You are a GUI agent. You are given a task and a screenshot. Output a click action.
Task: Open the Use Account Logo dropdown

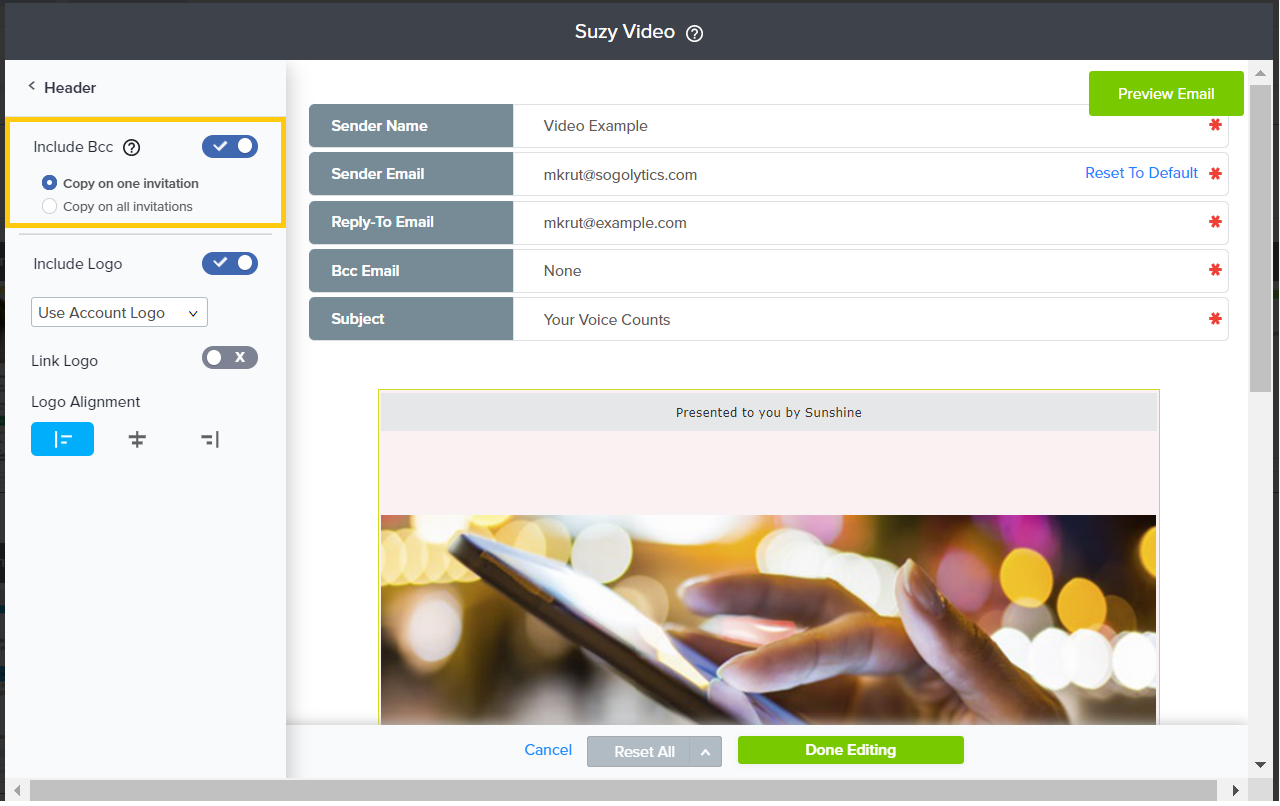[119, 313]
